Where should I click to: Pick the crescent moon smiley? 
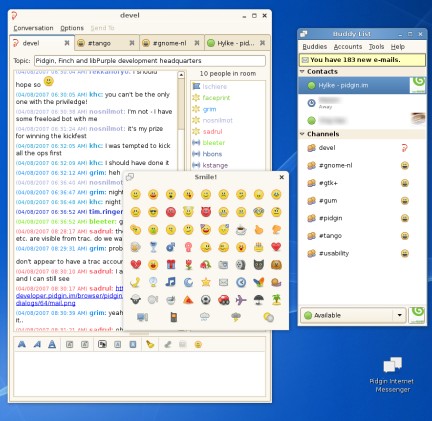[188, 282]
